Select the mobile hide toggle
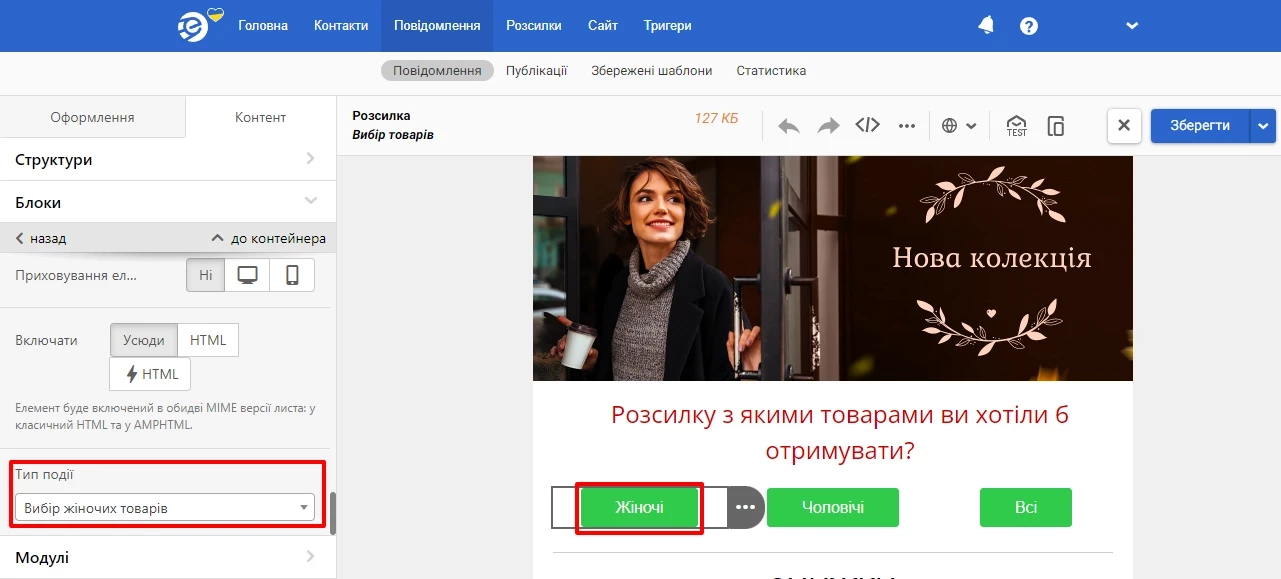Screen dimensions: 1281x579 click(x=292, y=275)
